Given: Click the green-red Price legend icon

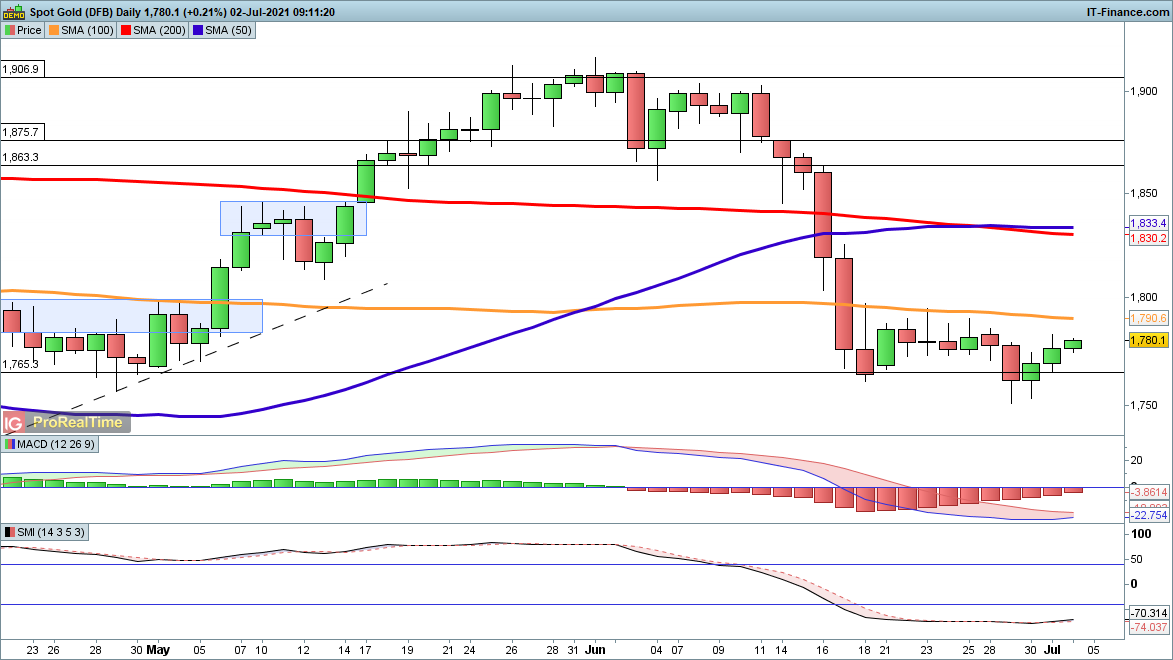Looking at the screenshot, I should 9,30.
